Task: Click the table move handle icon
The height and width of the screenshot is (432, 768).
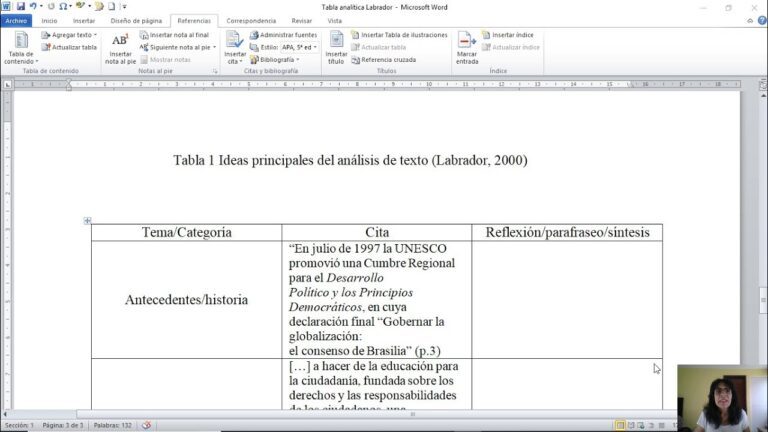Action: tap(87, 220)
